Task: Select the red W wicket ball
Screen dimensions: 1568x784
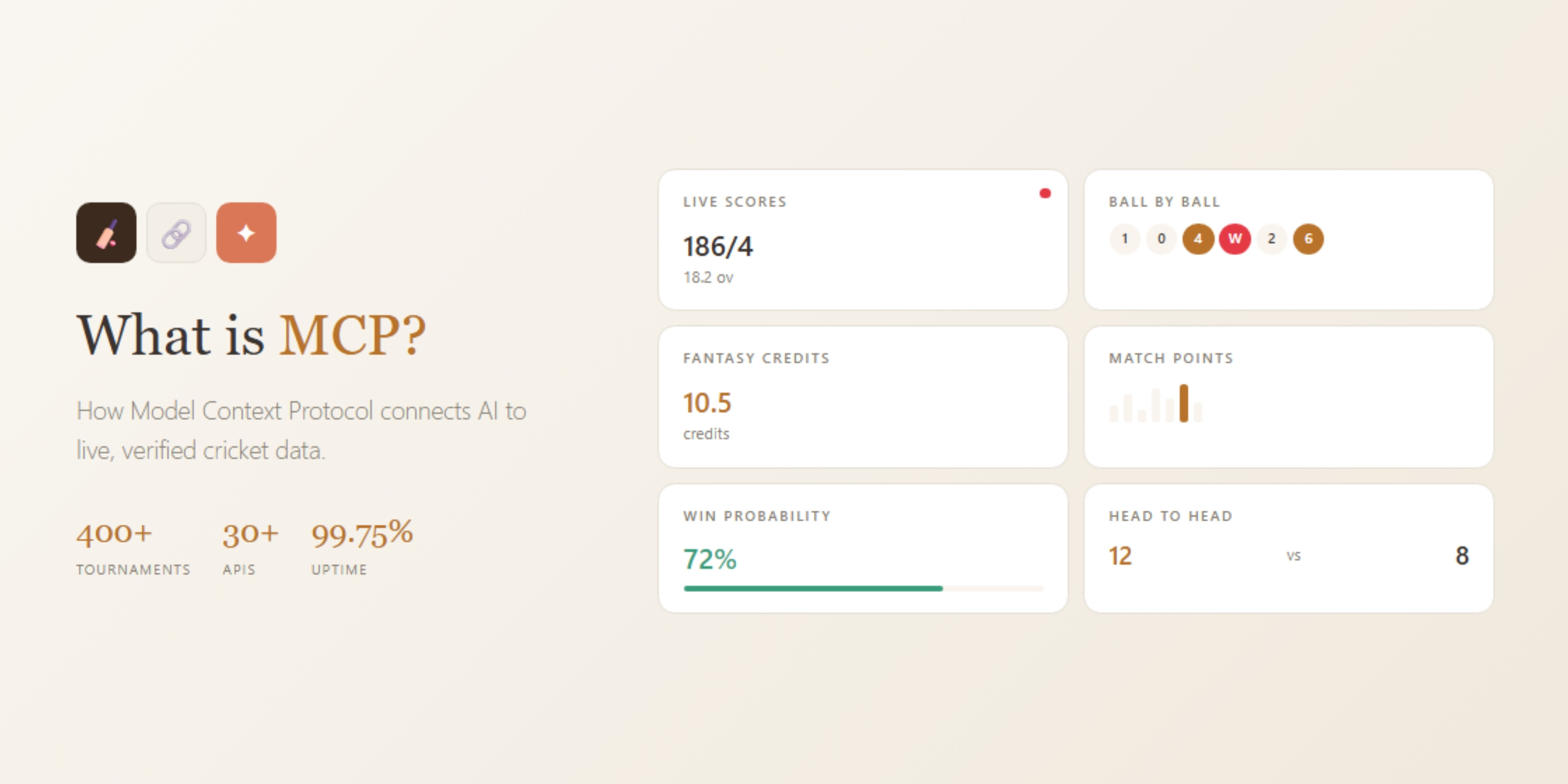Action: coord(1234,239)
